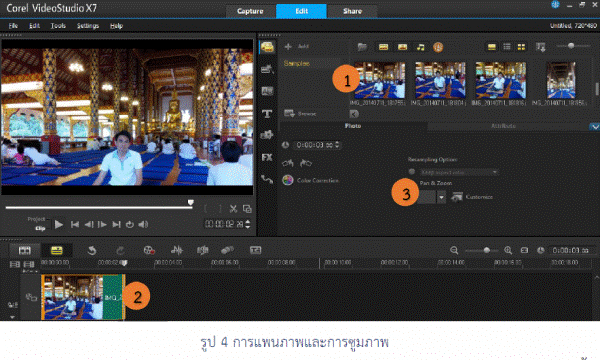Click the Browse button
Screen dimensions: 600x360
point(300,114)
